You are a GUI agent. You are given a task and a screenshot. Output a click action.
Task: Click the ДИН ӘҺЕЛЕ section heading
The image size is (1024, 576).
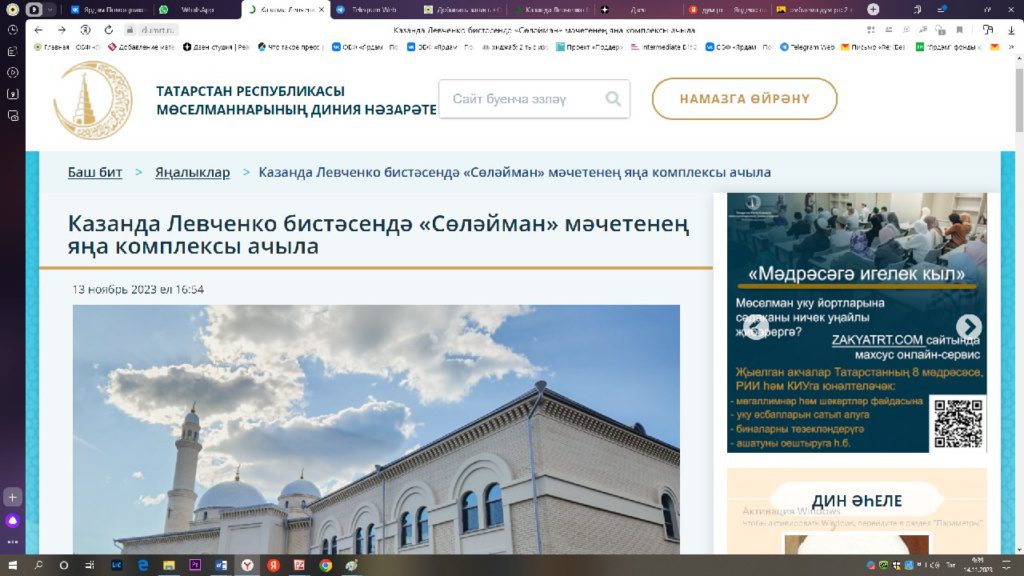pyautogui.click(x=857, y=501)
